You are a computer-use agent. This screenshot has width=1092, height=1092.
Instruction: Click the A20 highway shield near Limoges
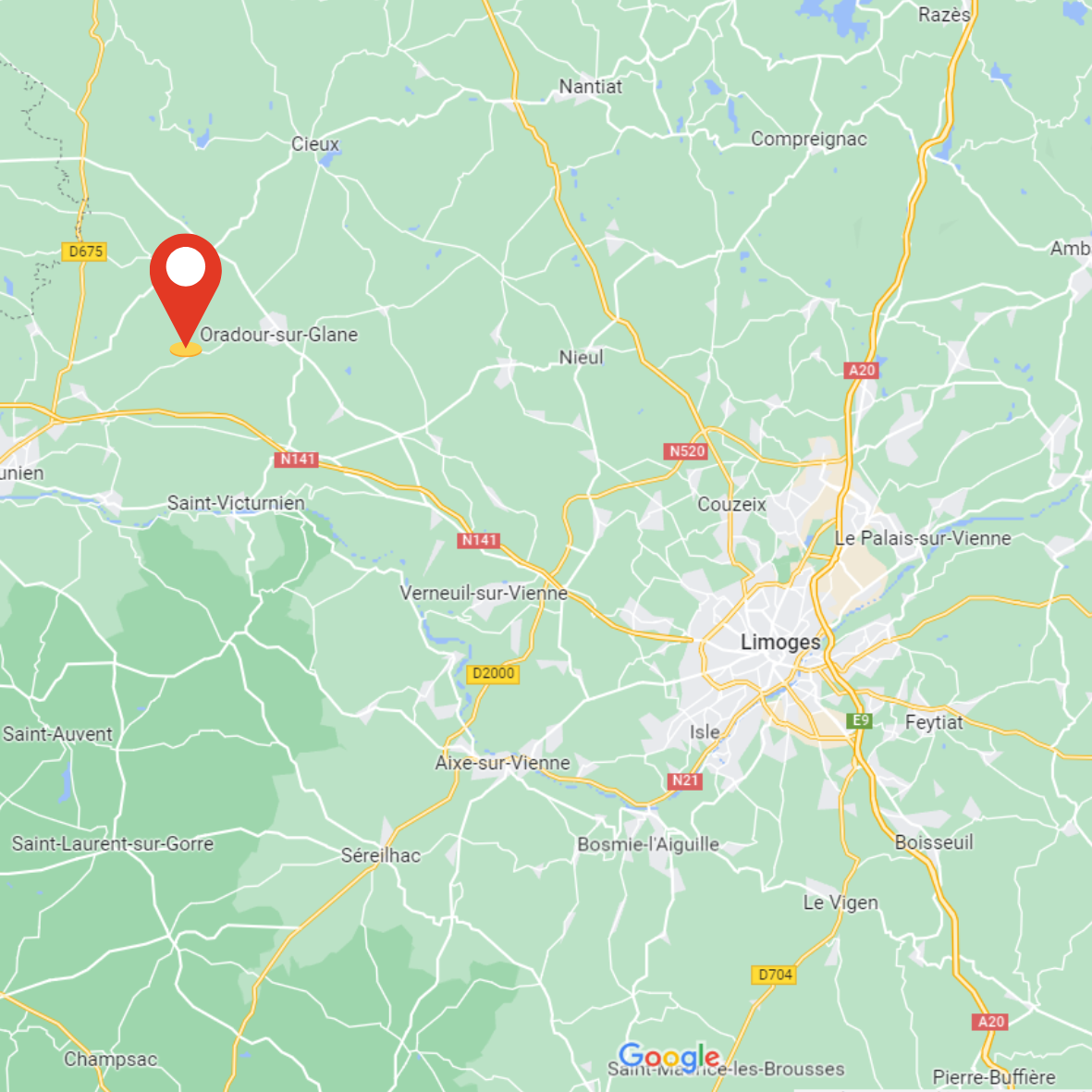pyautogui.click(x=862, y=371)
